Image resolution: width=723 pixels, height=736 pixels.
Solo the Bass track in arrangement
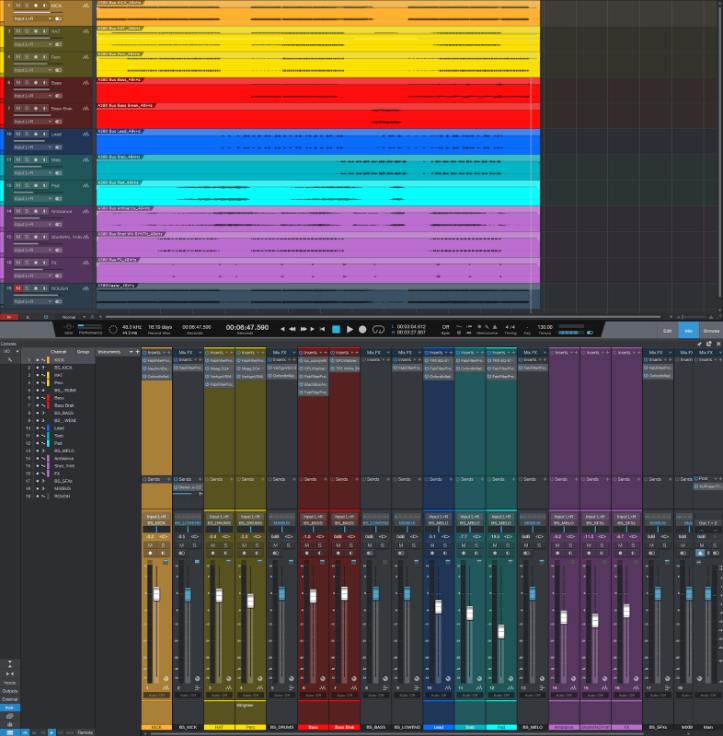tap(25, 83)
